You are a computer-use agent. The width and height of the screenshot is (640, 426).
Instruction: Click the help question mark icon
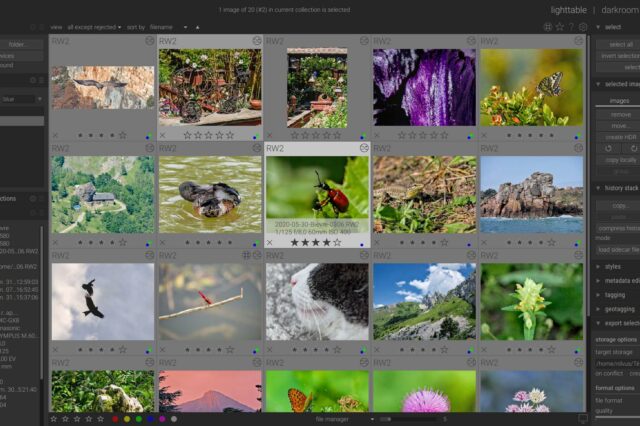click(571, 27)
